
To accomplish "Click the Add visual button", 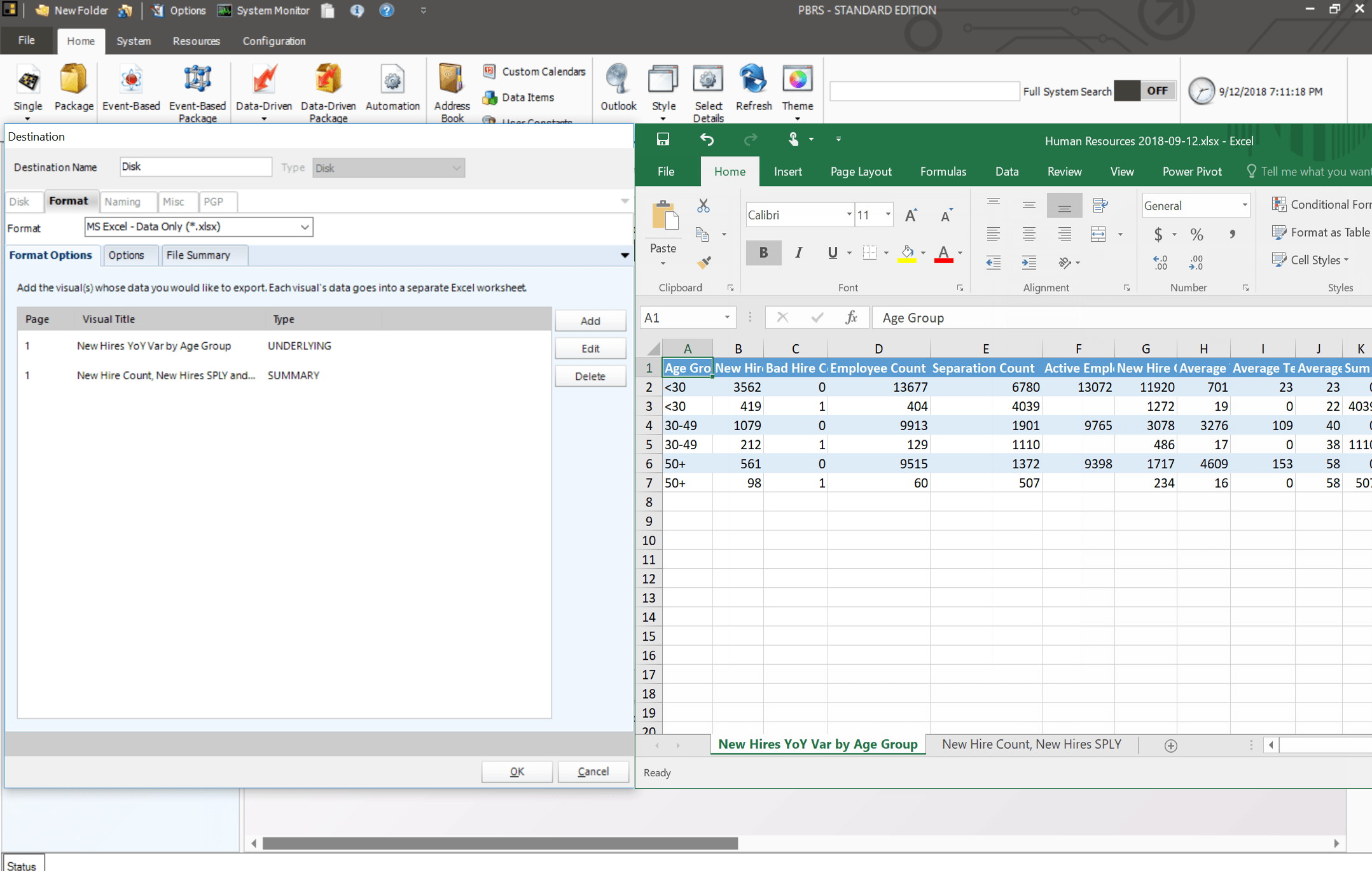I will pyautogui.click(x=590, y=321).
